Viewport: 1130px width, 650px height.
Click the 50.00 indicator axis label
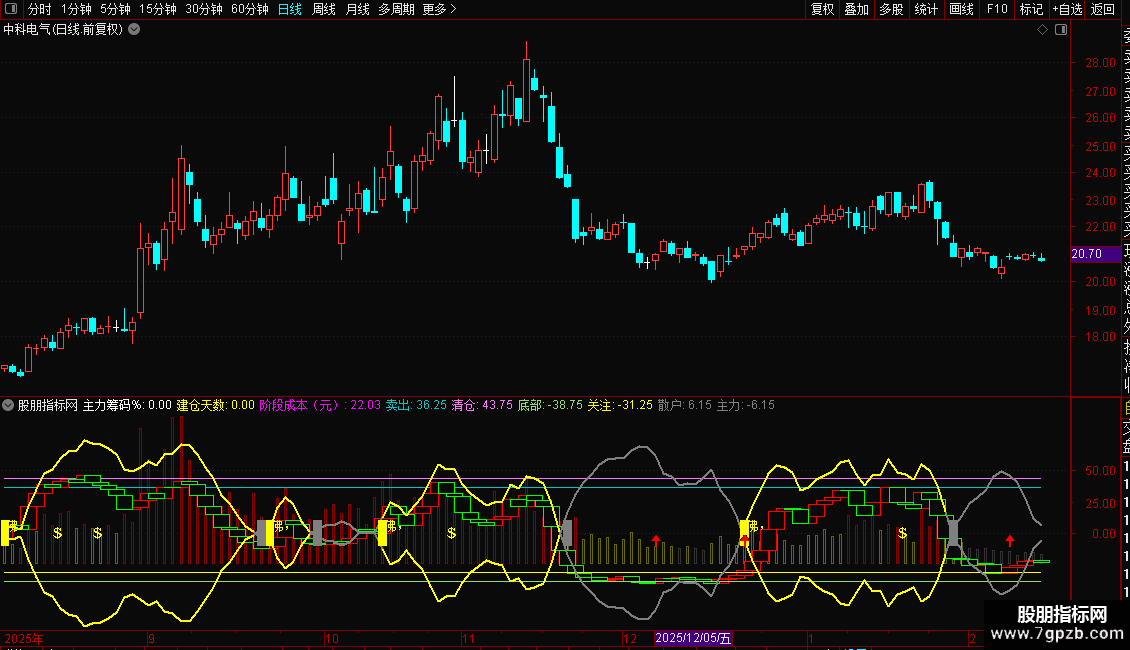[x=1100, y=471]
